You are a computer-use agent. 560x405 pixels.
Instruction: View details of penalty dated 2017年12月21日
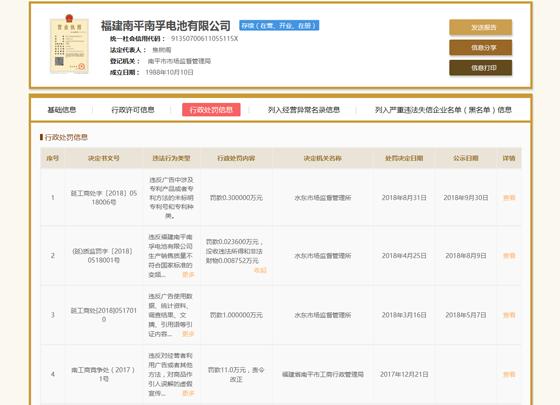509,374
